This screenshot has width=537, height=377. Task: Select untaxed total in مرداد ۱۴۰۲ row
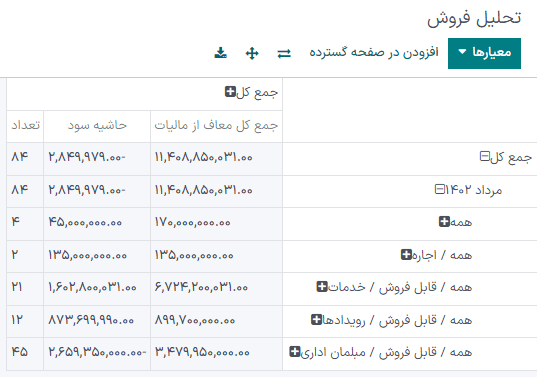216,191
